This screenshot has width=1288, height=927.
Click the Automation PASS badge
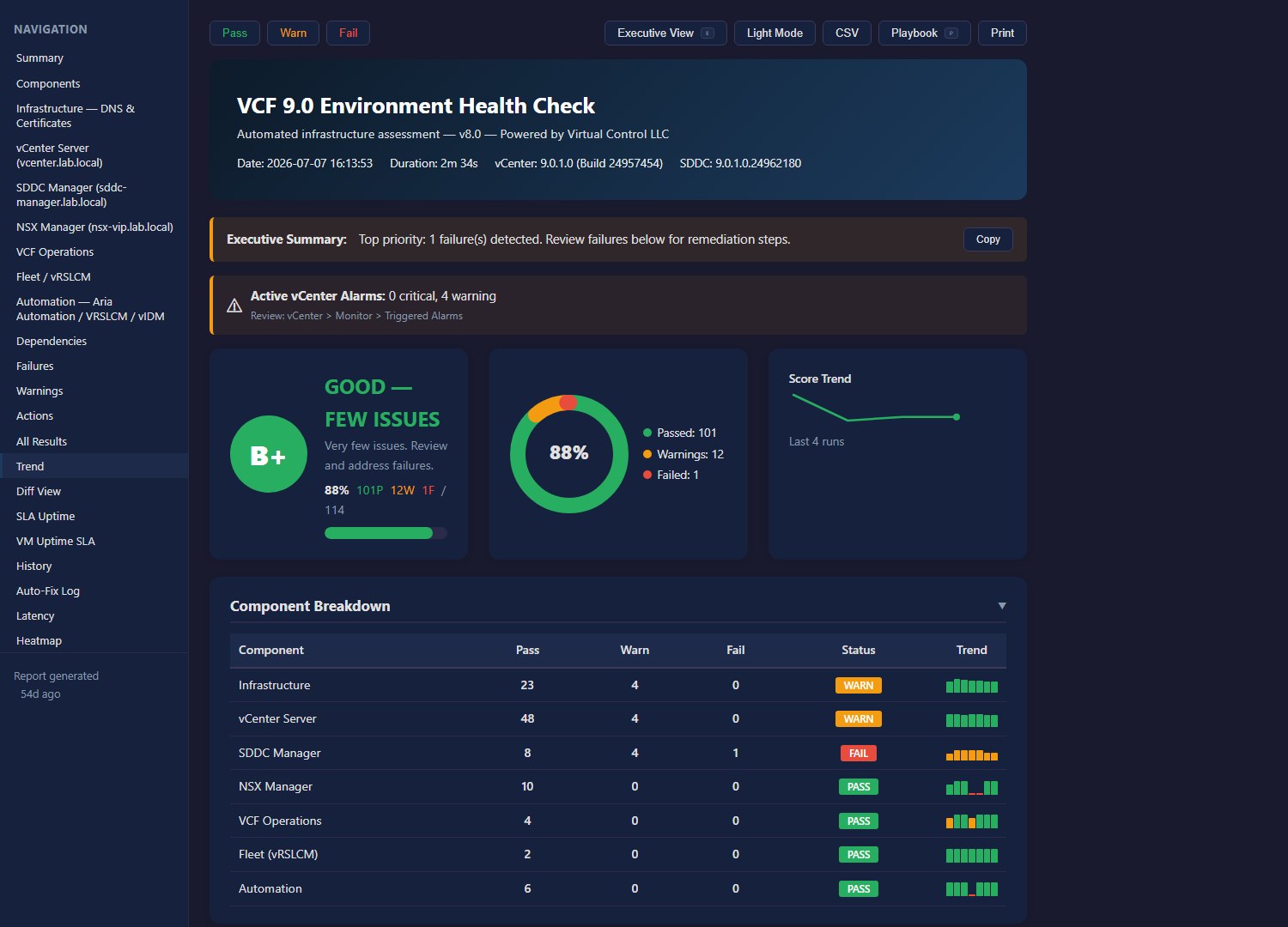coord(859,889)
